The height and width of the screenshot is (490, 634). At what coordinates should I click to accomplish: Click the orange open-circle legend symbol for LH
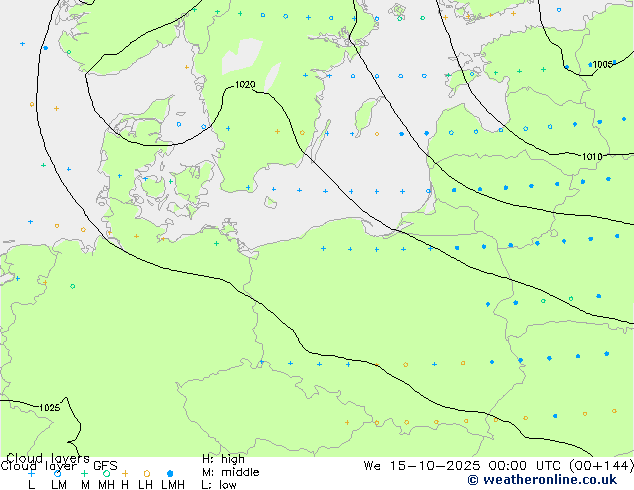147,473
